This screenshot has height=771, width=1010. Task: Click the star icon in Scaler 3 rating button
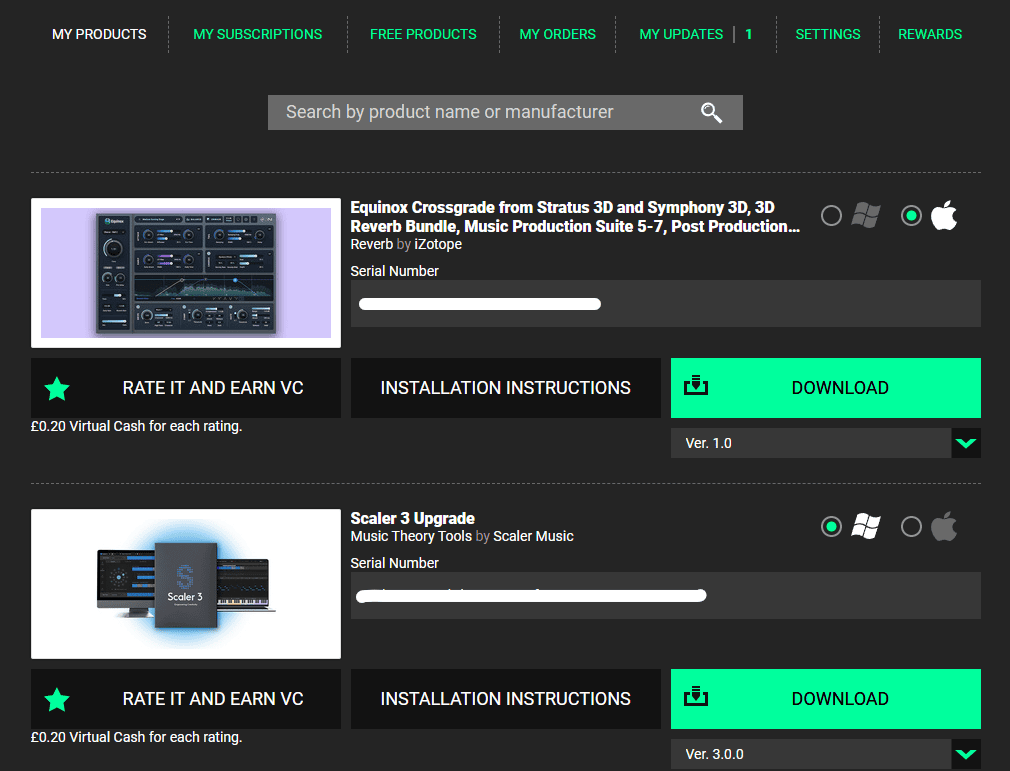pyautogui.click(x=57, y=700)
